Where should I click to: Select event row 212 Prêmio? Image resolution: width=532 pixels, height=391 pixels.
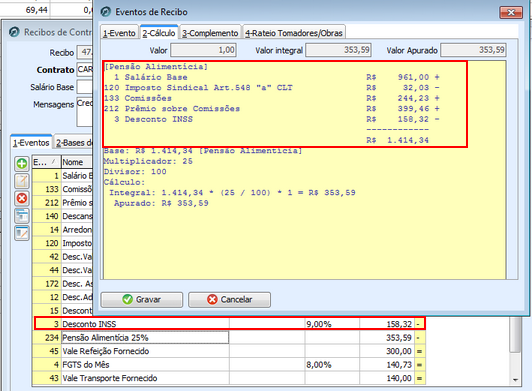tap(62, 203)
